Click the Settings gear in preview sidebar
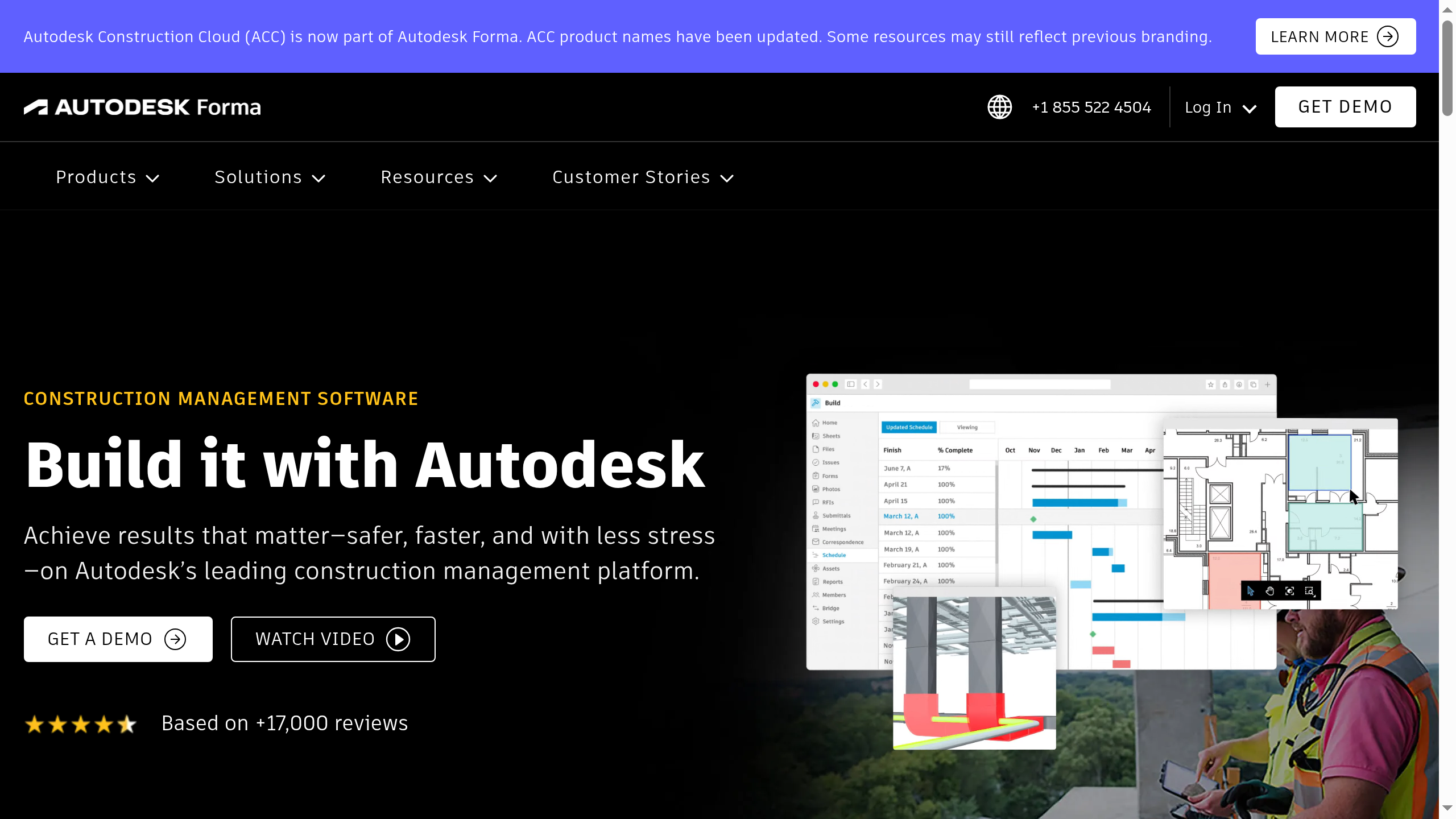 tap(816, 621)
